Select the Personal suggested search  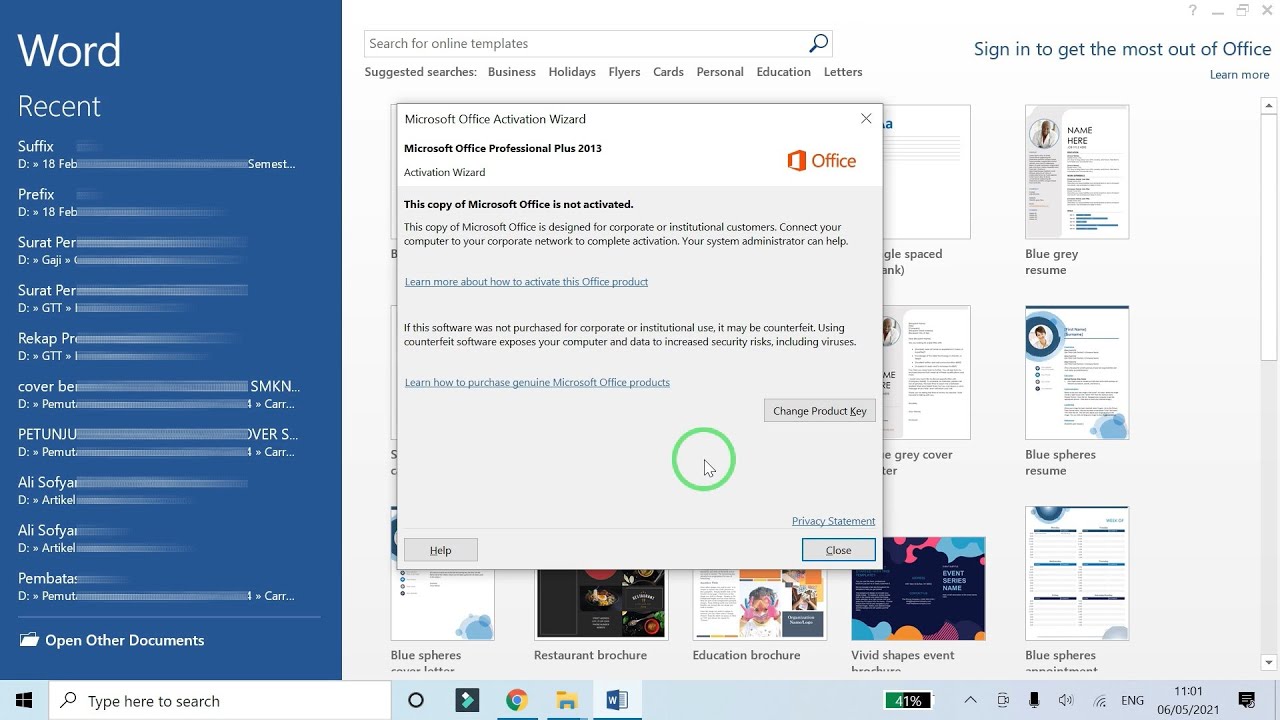point(720,72)
